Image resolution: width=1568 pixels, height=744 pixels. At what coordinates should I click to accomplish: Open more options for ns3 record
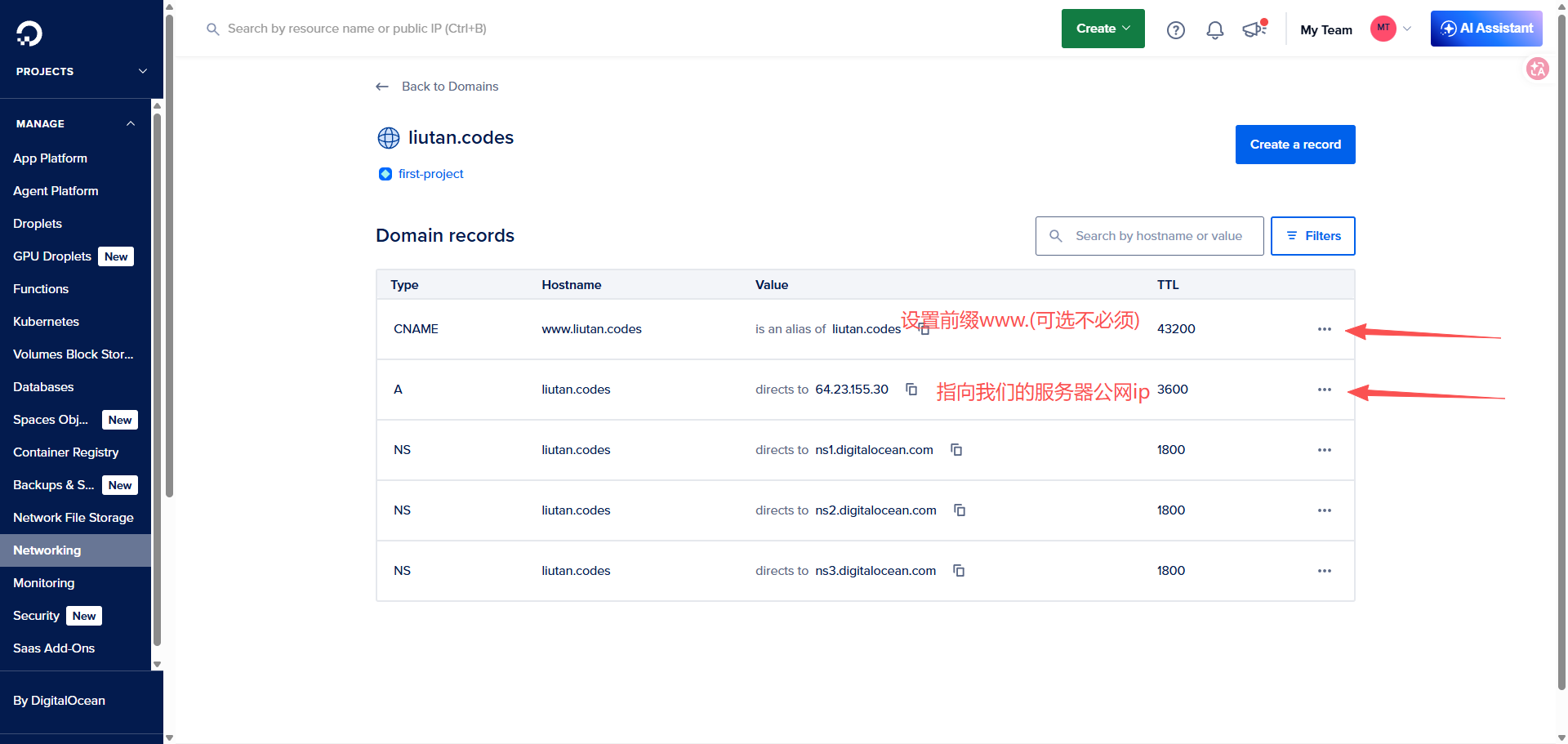click(1325, 571)
